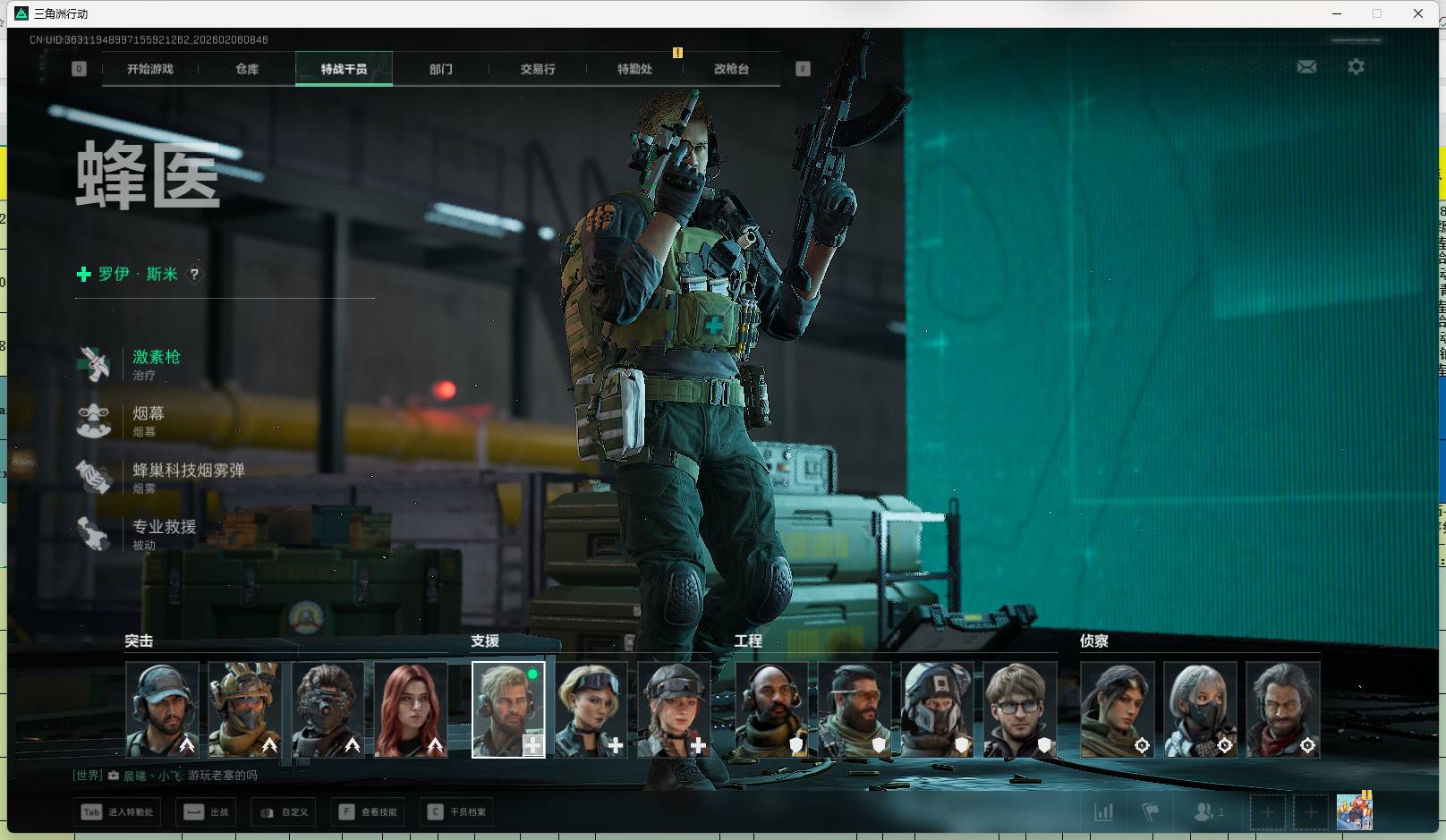
Task: Click the E key next-tab icon
Action: click(803, 69)
